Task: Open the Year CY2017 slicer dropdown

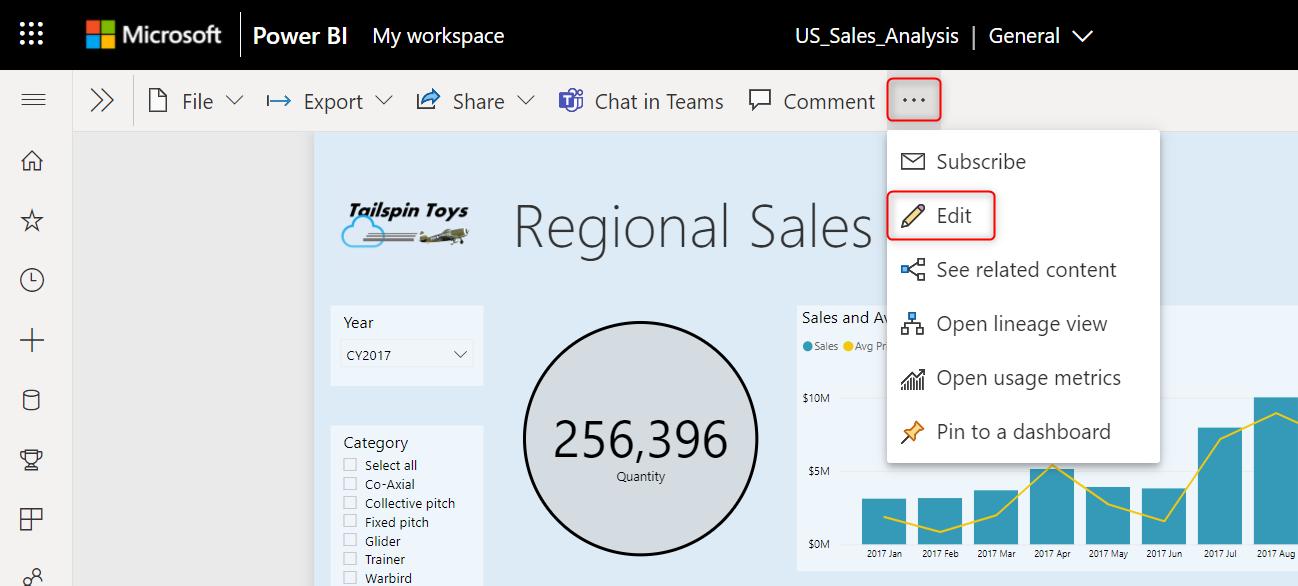Action: tap(460, 353)
